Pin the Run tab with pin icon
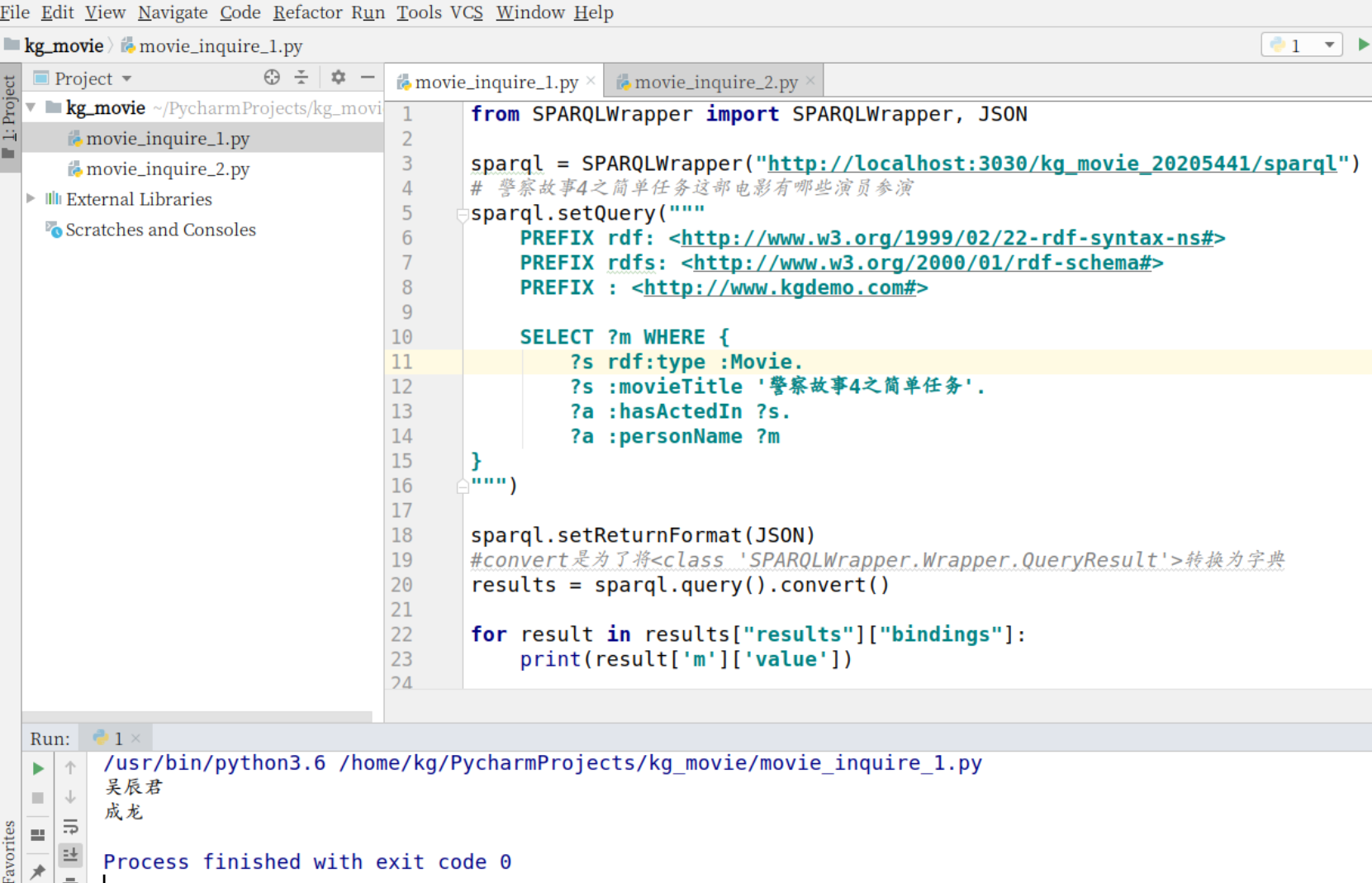This screenshot has height=883, width=1372. click(38, 871)
